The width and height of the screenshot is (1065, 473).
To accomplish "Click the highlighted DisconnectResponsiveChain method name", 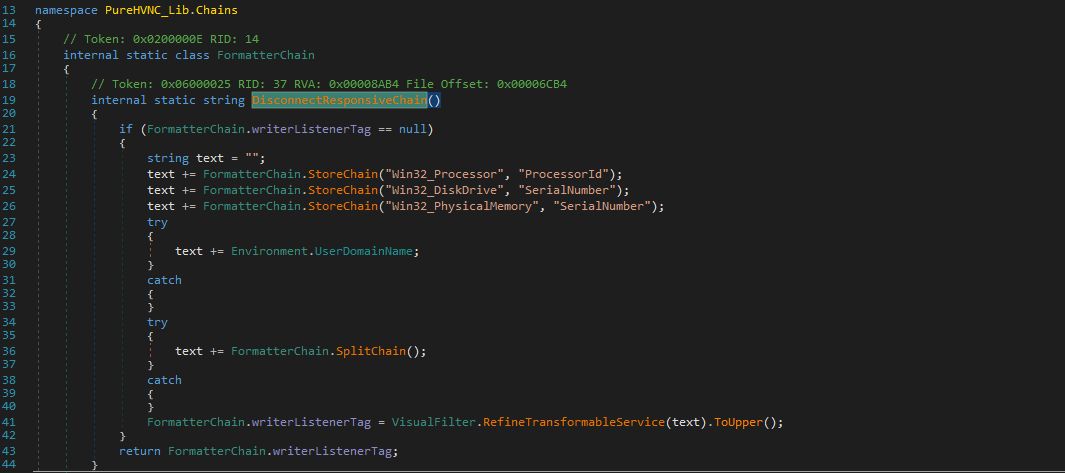I will click(339, 100).
